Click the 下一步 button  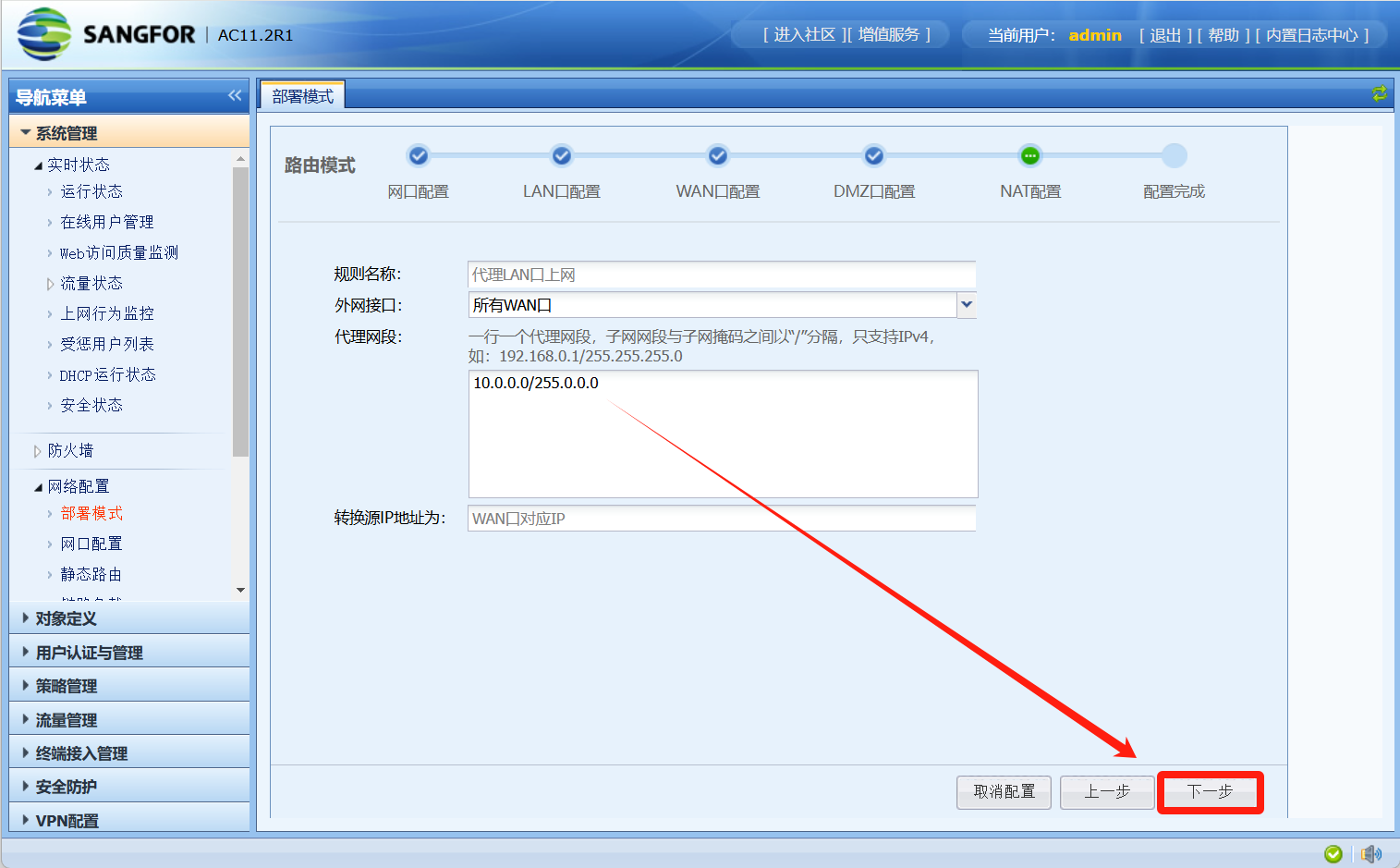pos(1210,792)
